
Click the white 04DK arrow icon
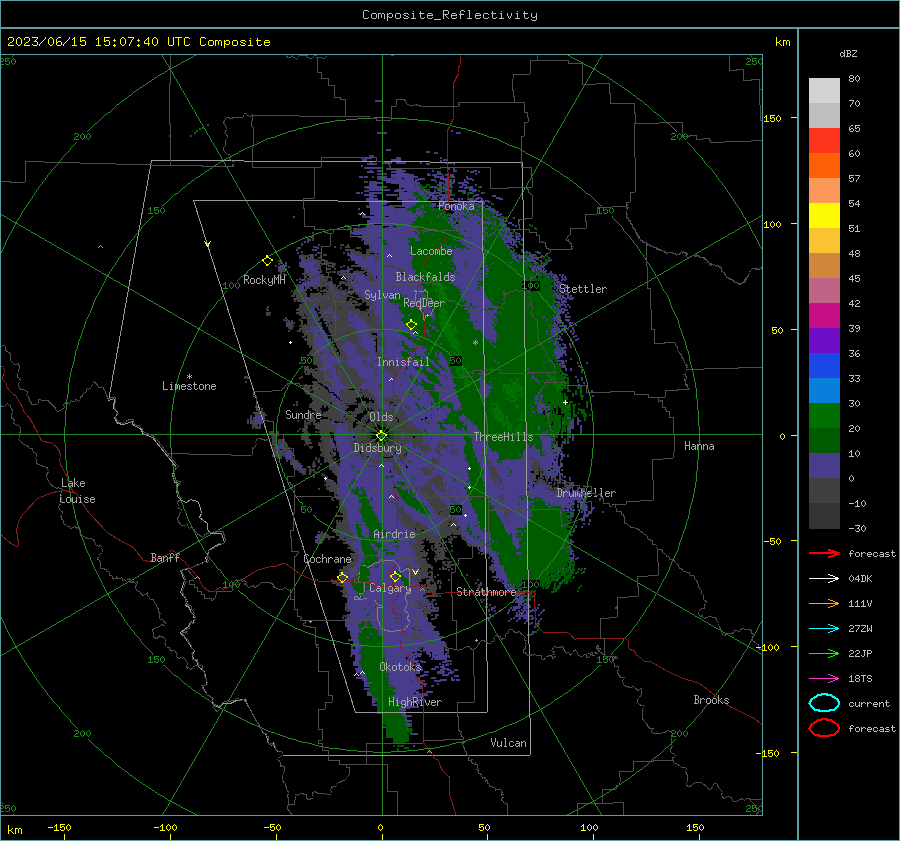click(x=824, y=579)
